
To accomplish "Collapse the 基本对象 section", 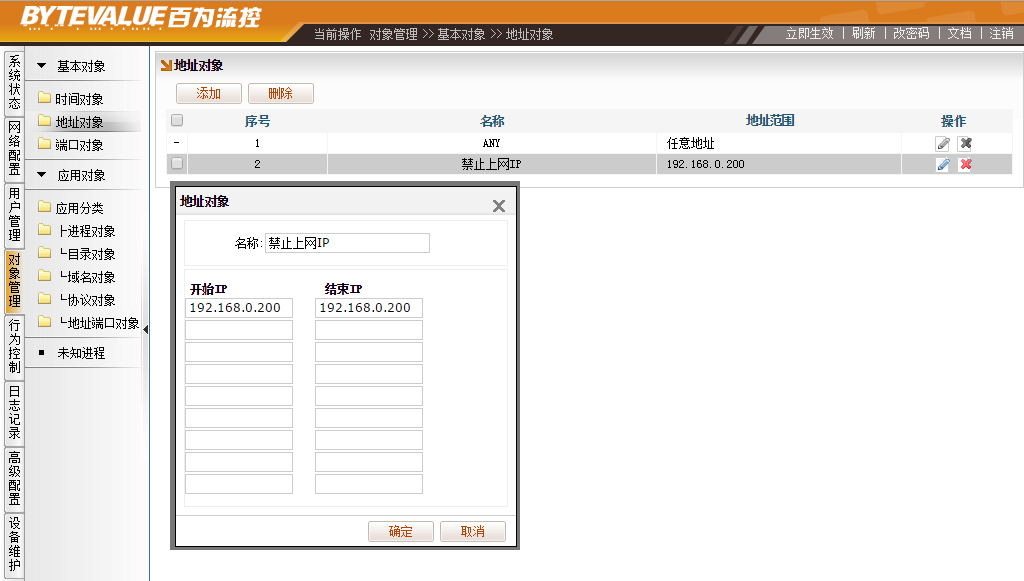I will [42, 66].
